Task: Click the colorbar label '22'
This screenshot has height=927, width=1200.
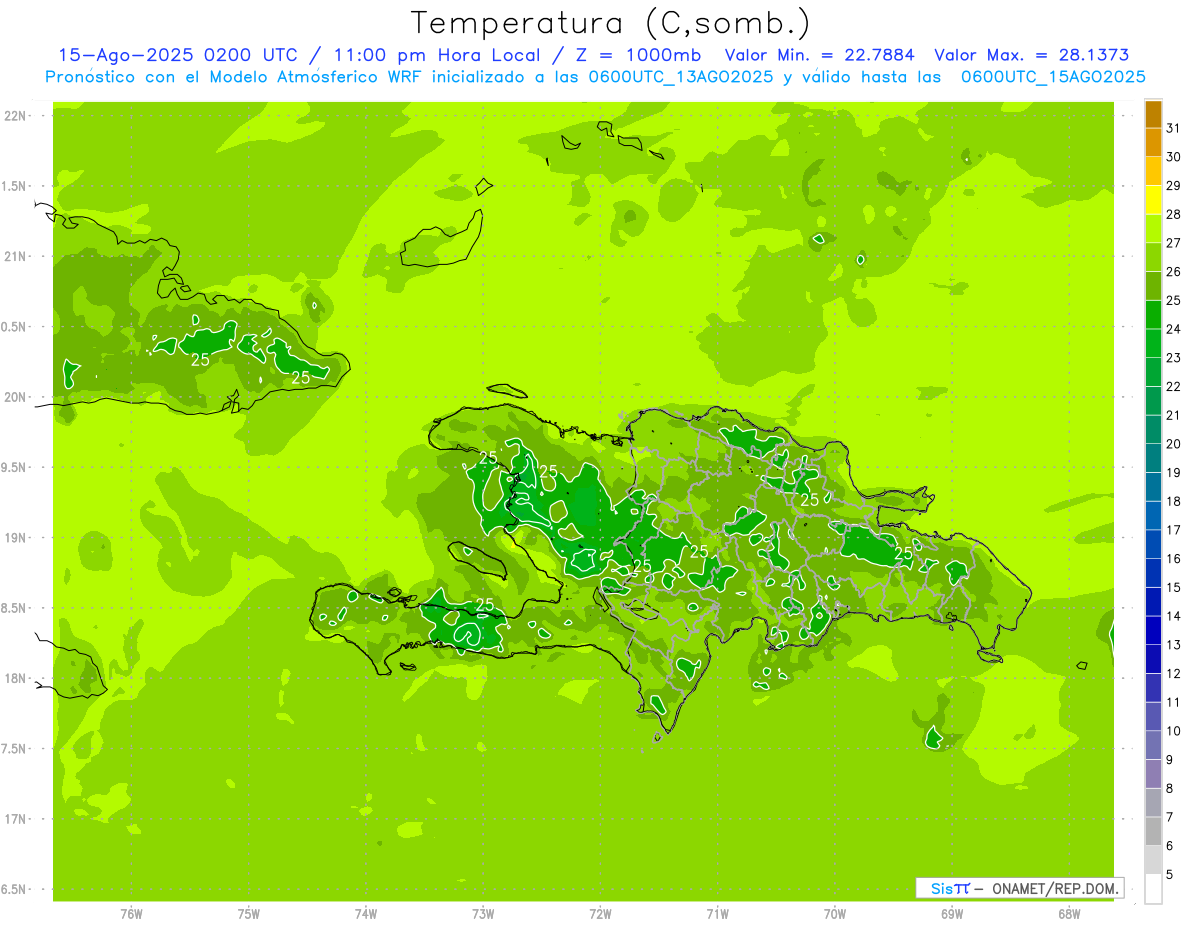Action: 1174,386
